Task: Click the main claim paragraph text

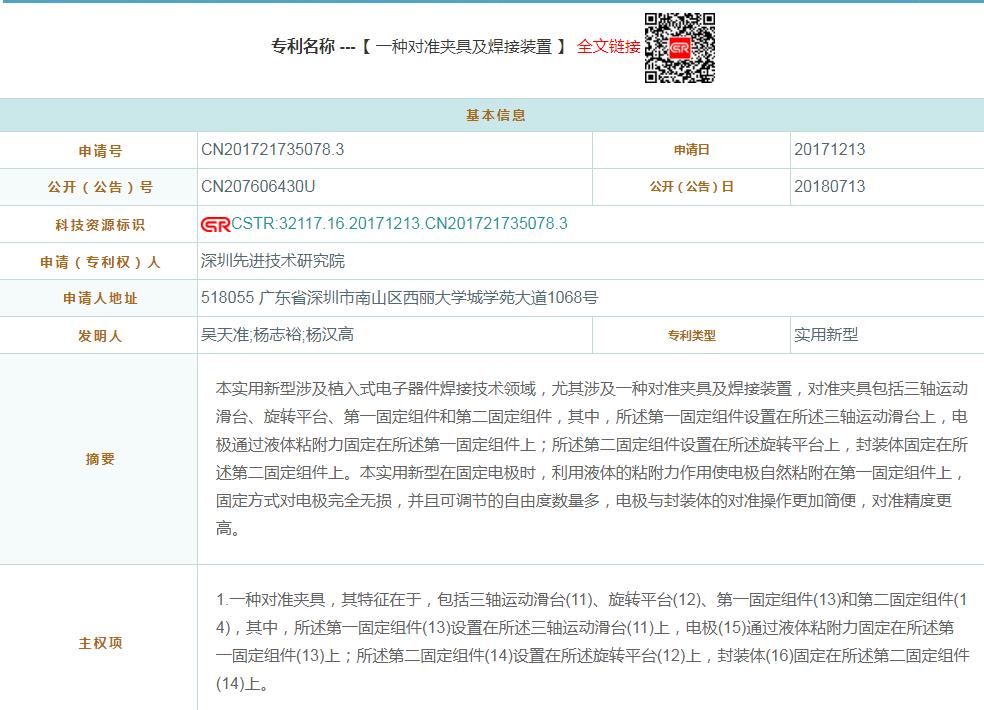Action: [x=590, y=642]
